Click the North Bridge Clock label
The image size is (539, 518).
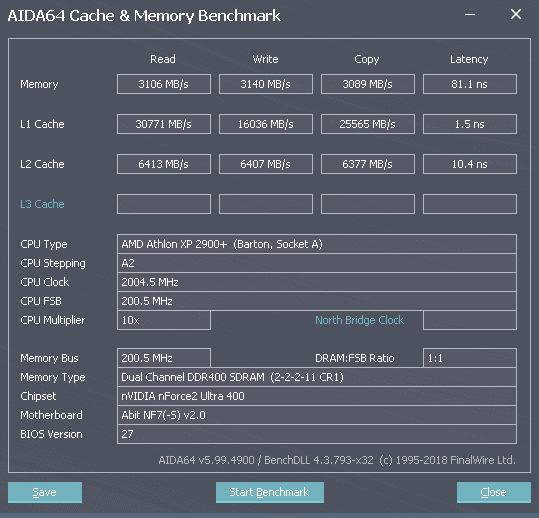pos(360,320)
